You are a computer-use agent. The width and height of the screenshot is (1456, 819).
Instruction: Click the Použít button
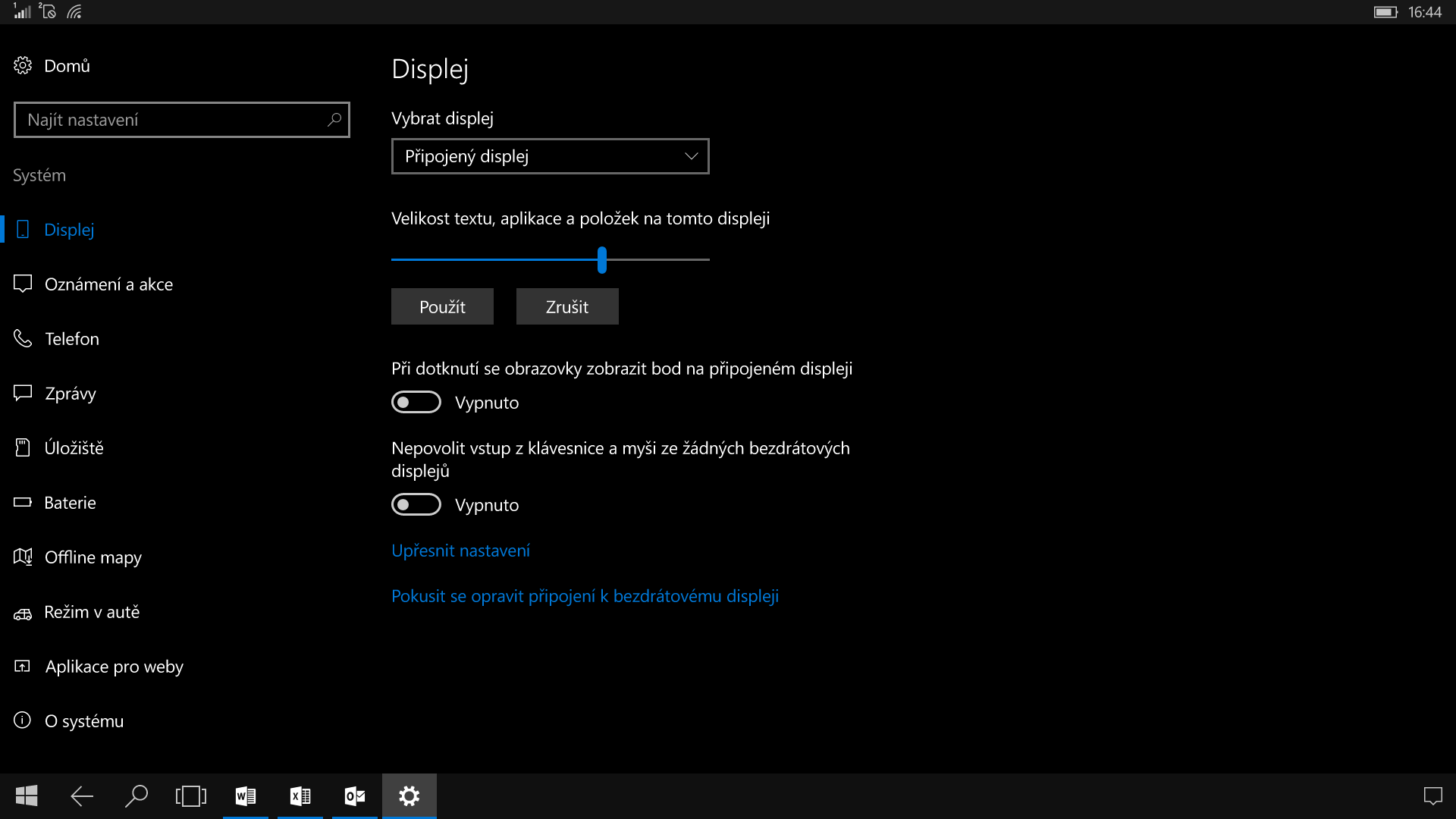(x=441, y=306)
